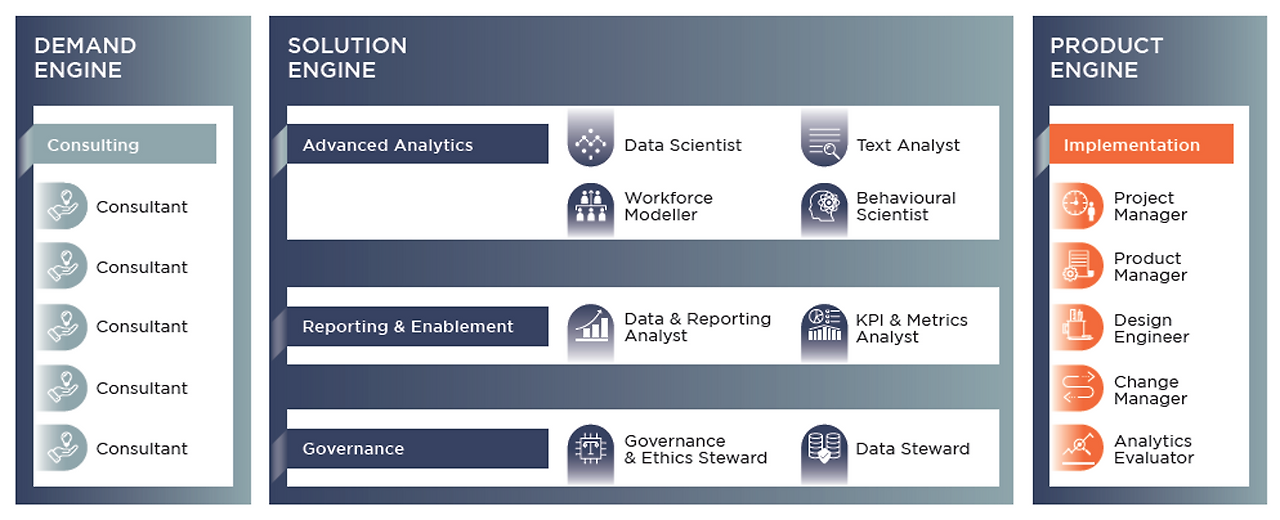Select the orange Implementation banner

[1141, 144]
